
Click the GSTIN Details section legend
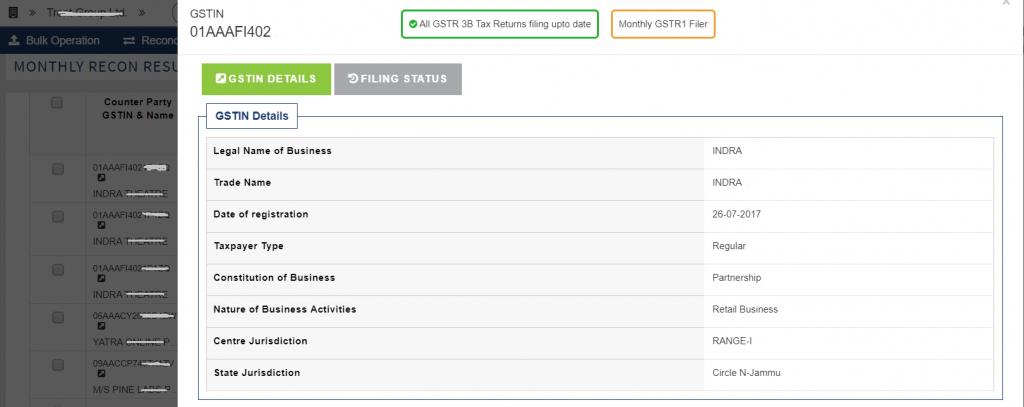point(252,116)
